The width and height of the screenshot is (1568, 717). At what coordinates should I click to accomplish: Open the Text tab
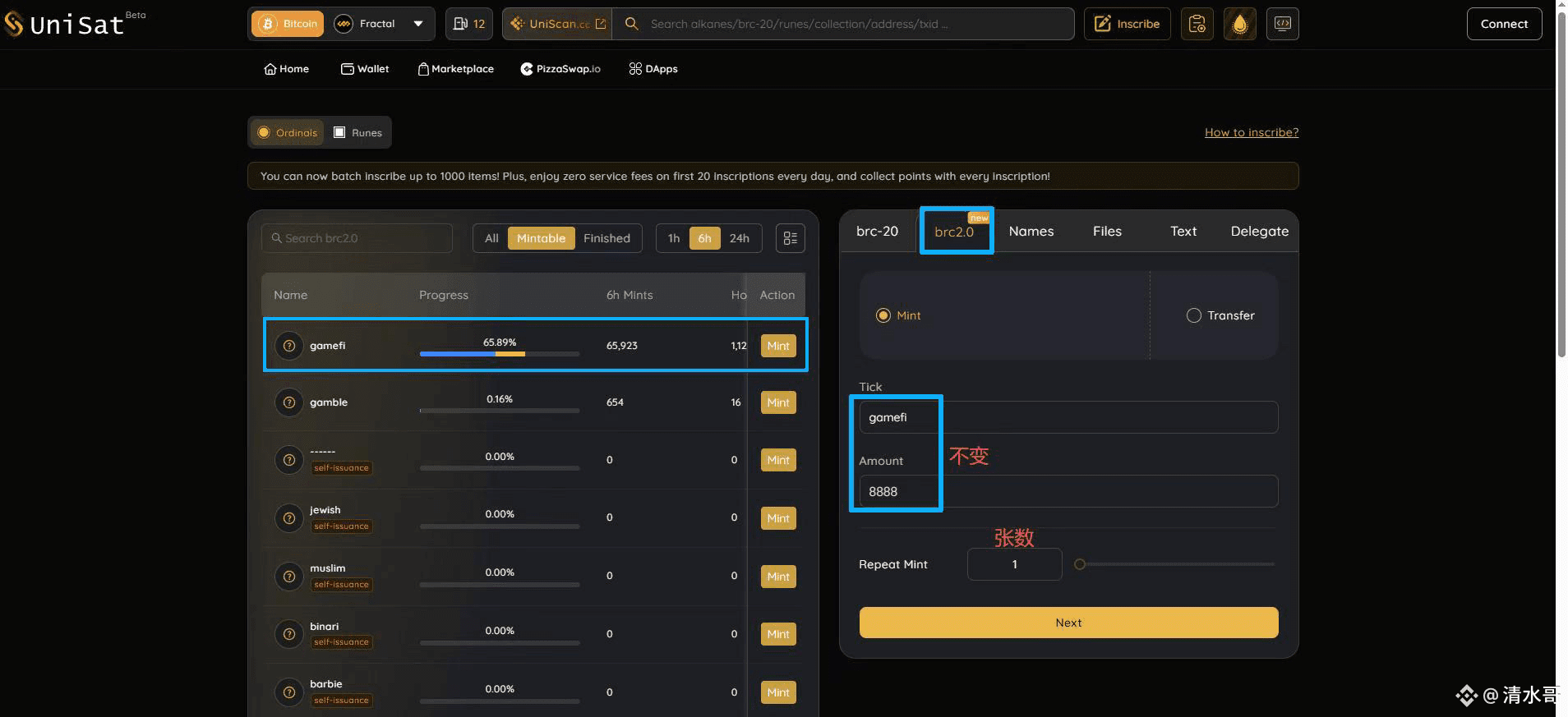tap(1183, 232)
